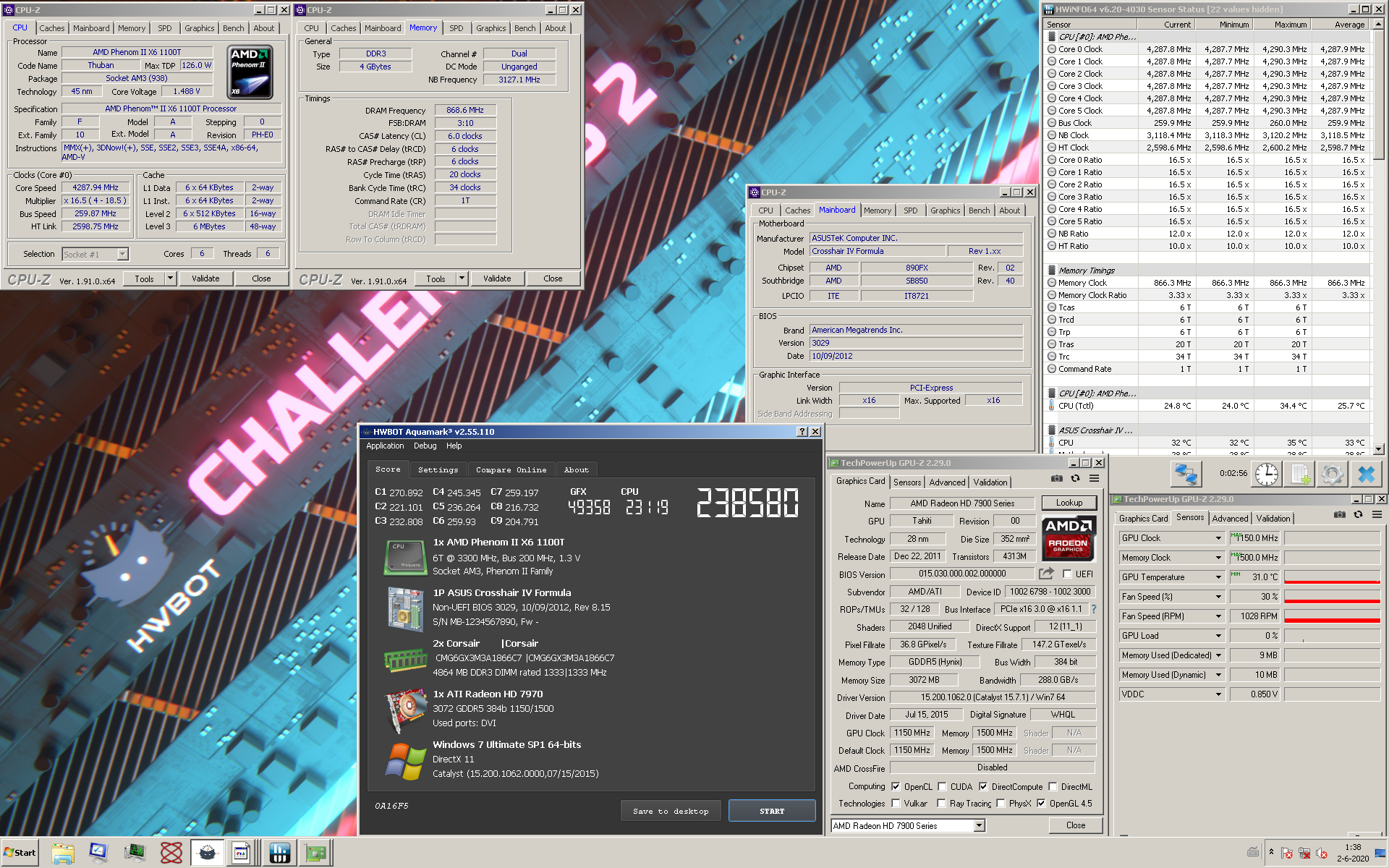Click Close button in GPU-Z Graphics Card window
The width and height of the screenshot is (1389, 868).
pos(1076,825)
